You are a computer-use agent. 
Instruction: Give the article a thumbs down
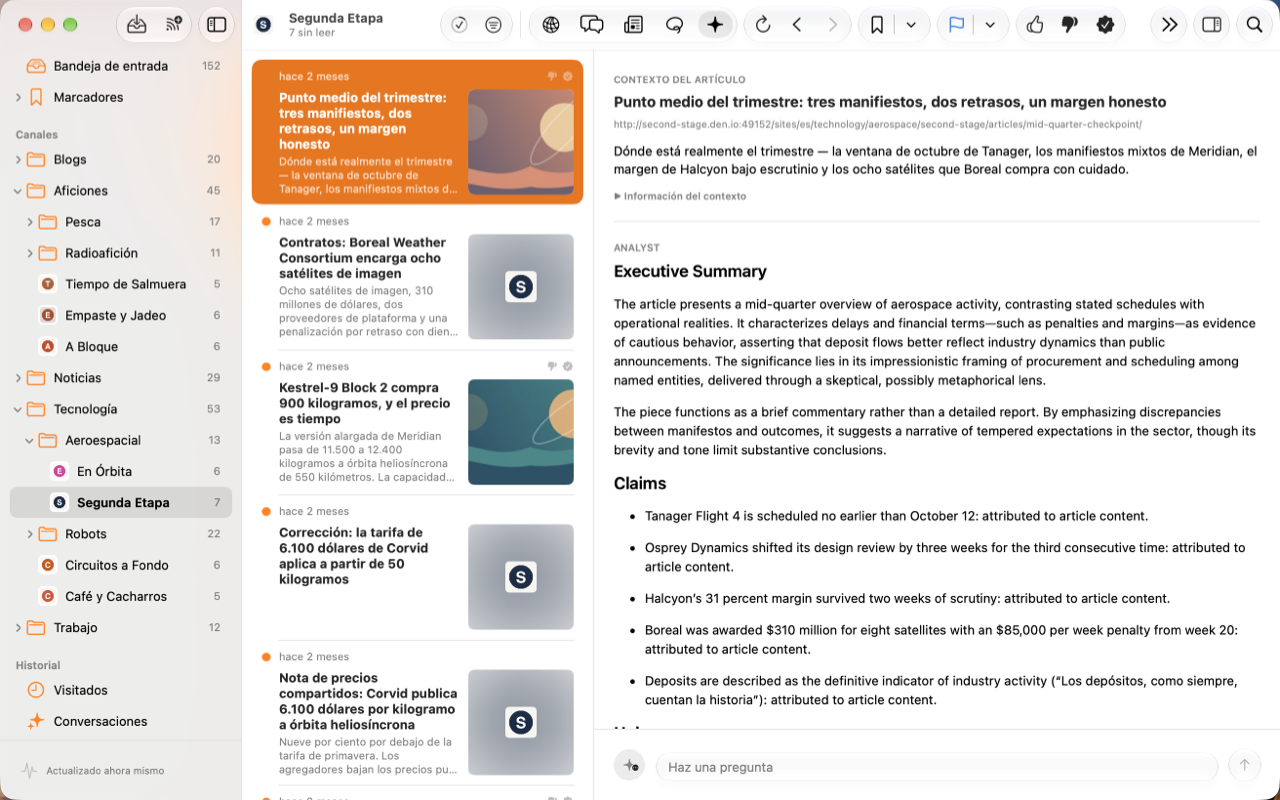(1070, 25)
